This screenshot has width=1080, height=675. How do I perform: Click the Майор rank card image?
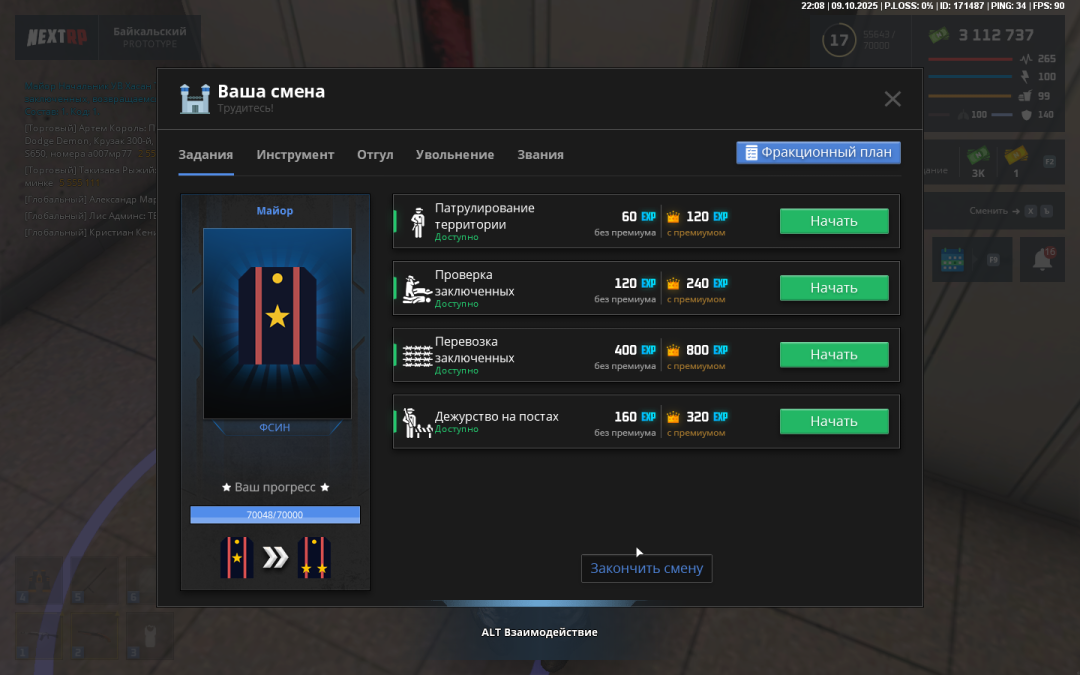coord(277,322)
